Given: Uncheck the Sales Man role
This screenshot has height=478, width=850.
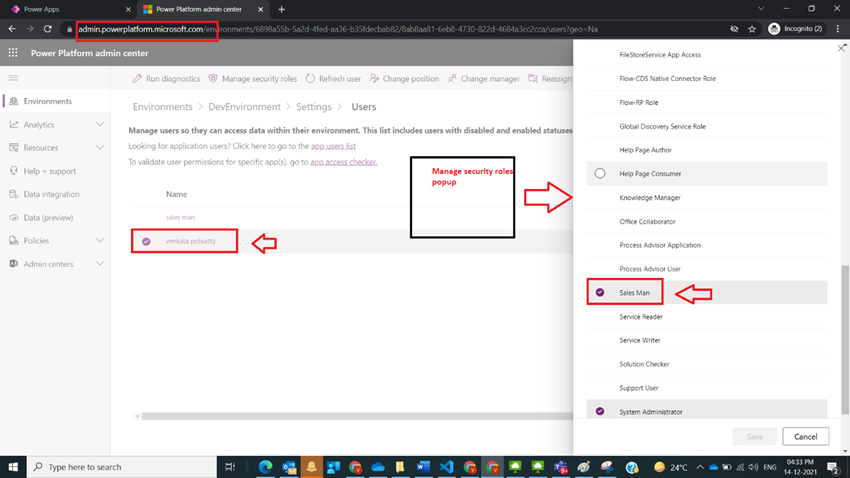Looking at the screenshot, I should (x=600, y=293).
